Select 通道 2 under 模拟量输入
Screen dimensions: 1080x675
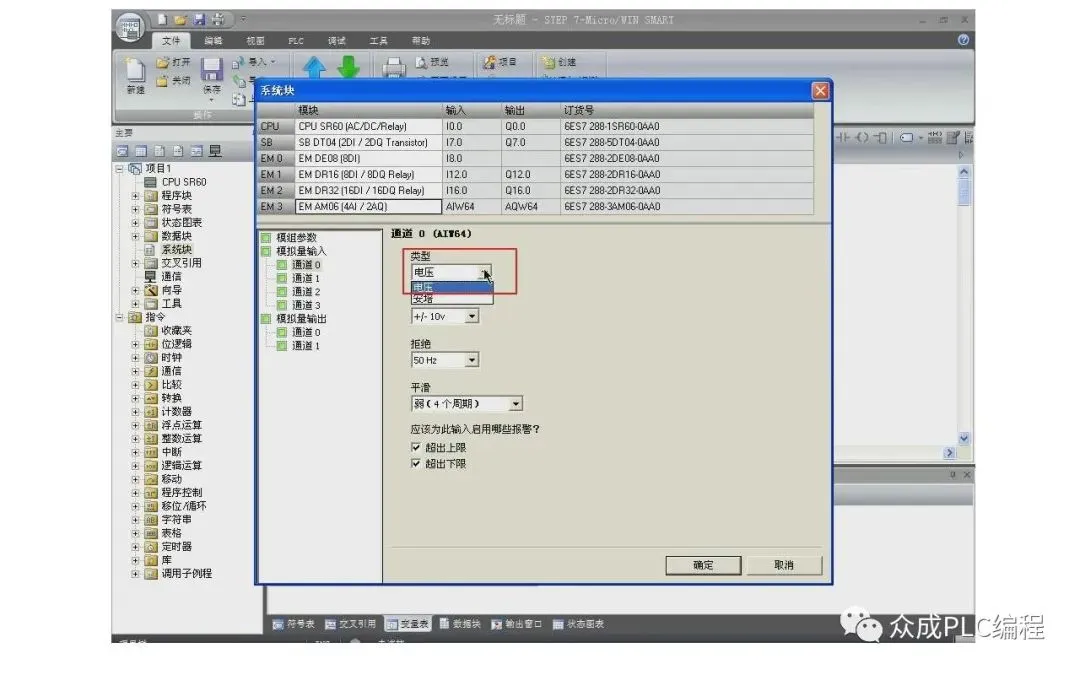point(306,292)
